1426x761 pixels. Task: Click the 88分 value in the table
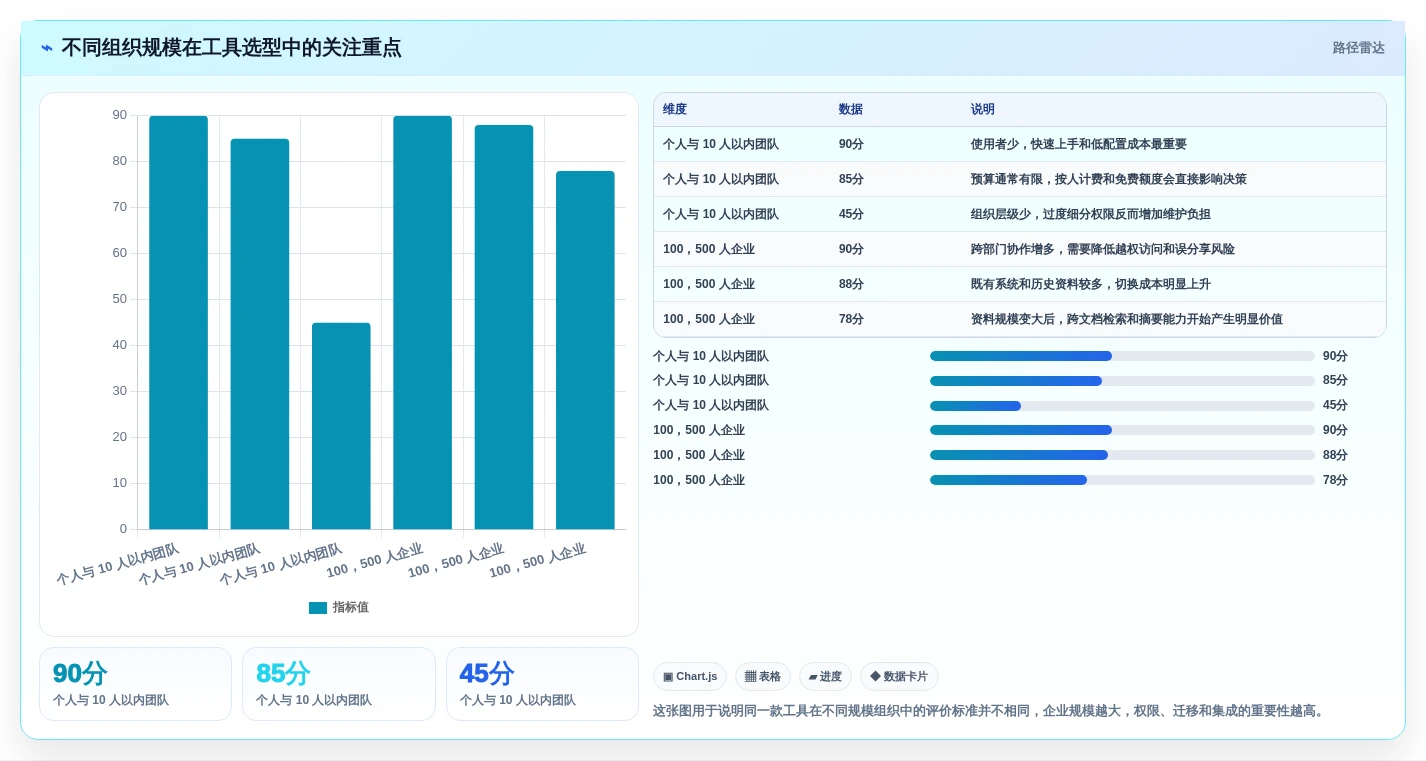[x=851, y=284]
